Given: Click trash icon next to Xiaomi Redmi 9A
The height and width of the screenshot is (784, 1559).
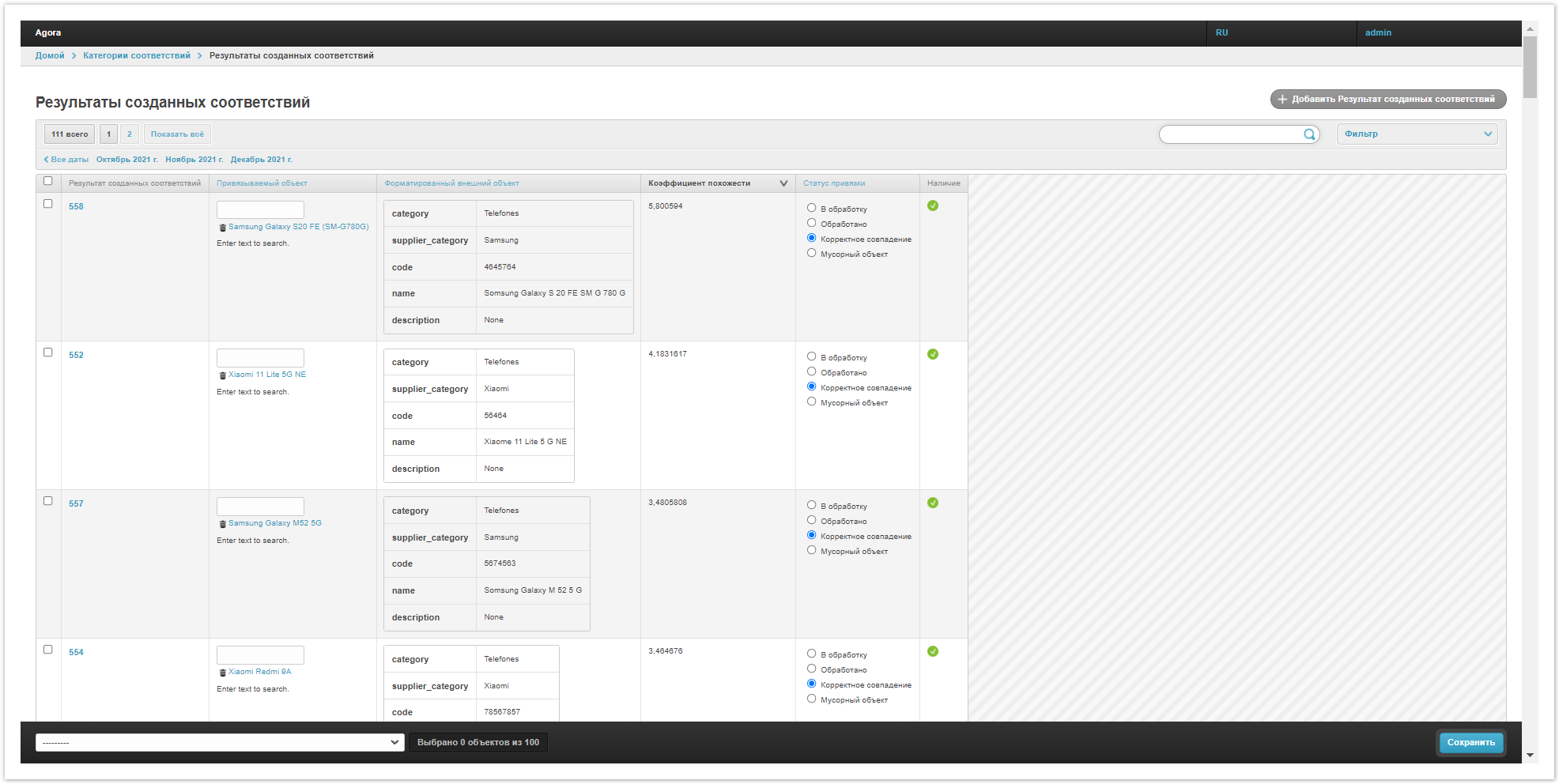Looking at the screenshot, I should (223, 673).
